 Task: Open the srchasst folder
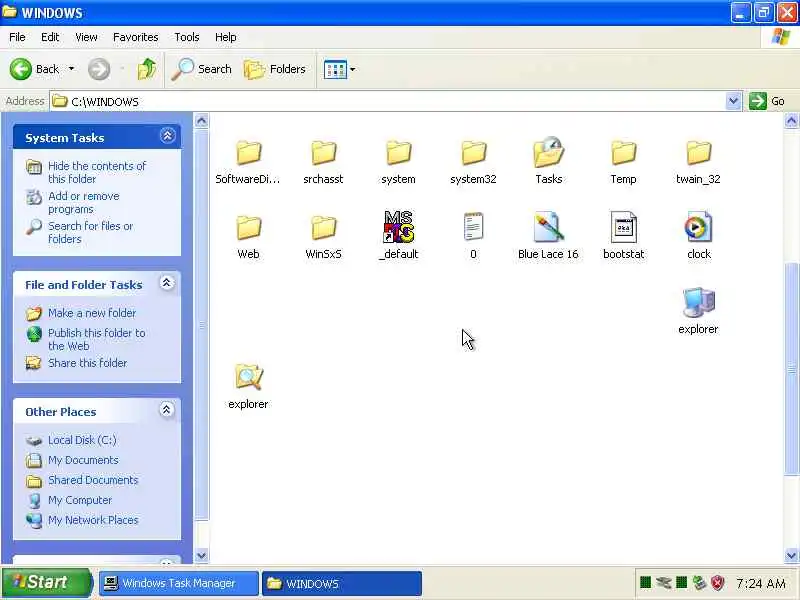[x=323, y=162]
